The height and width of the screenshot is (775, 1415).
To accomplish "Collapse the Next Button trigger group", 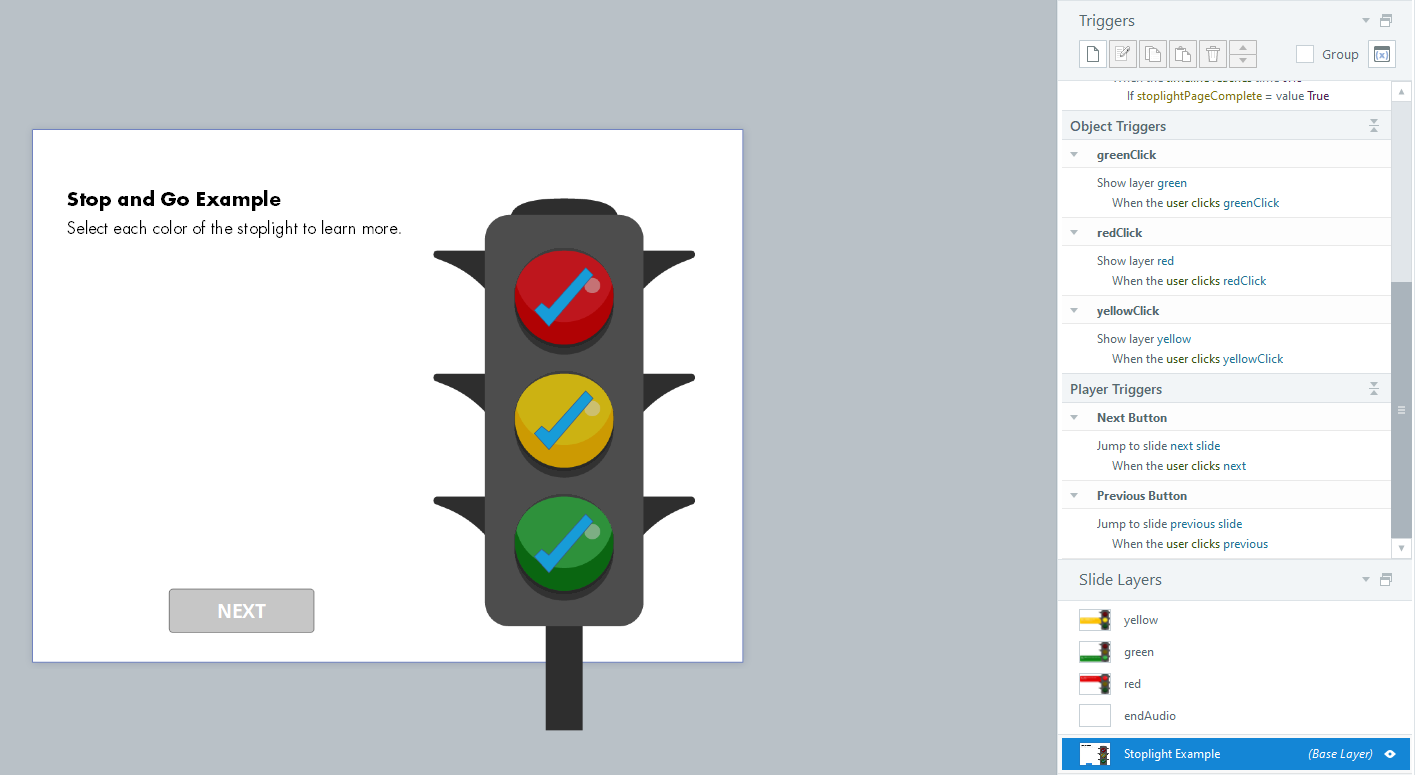I will pyautogui.click(x=1074, y=417).
